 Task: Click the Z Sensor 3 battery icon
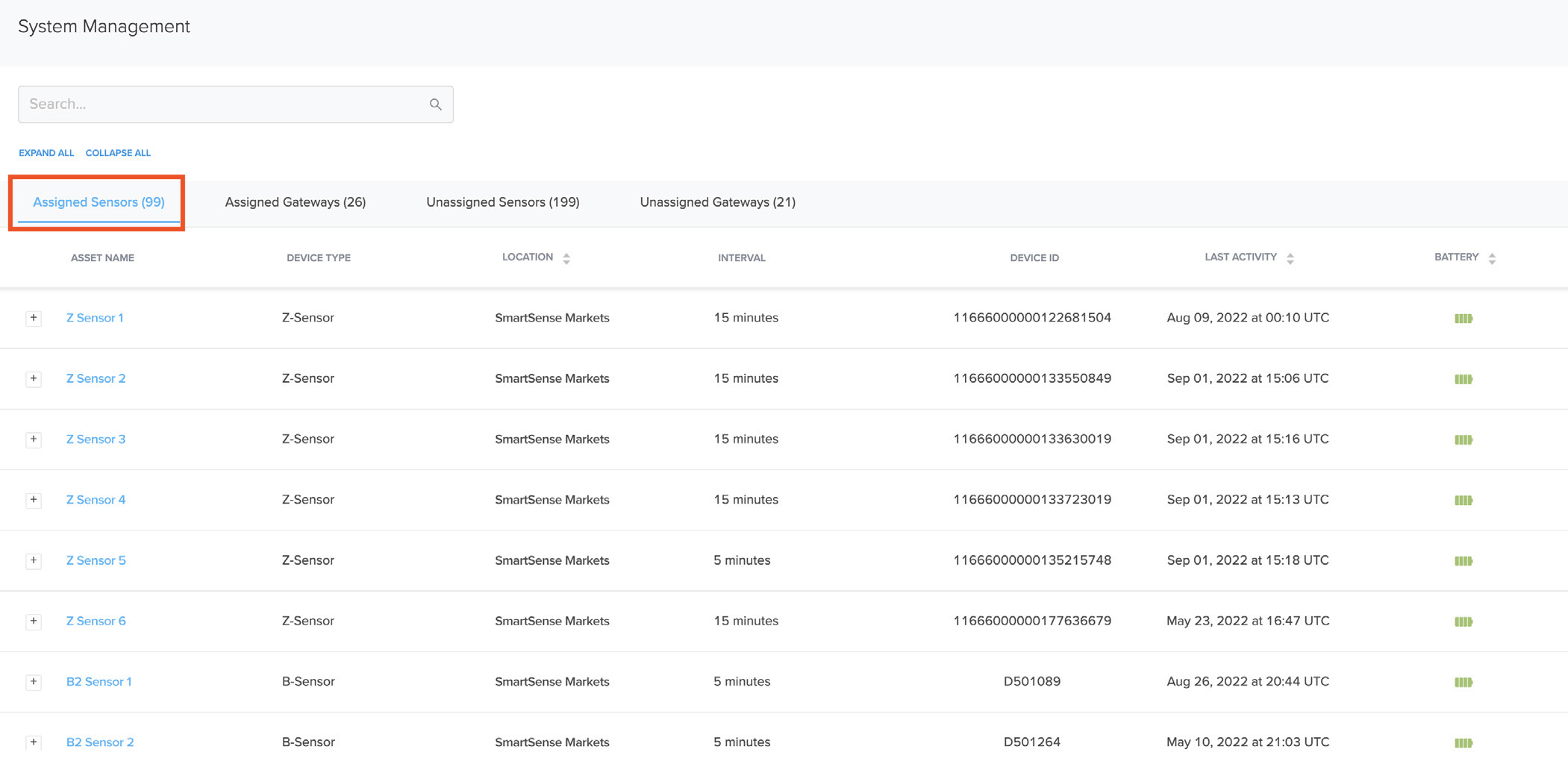pyautogui.click(x=1464, y=439)
